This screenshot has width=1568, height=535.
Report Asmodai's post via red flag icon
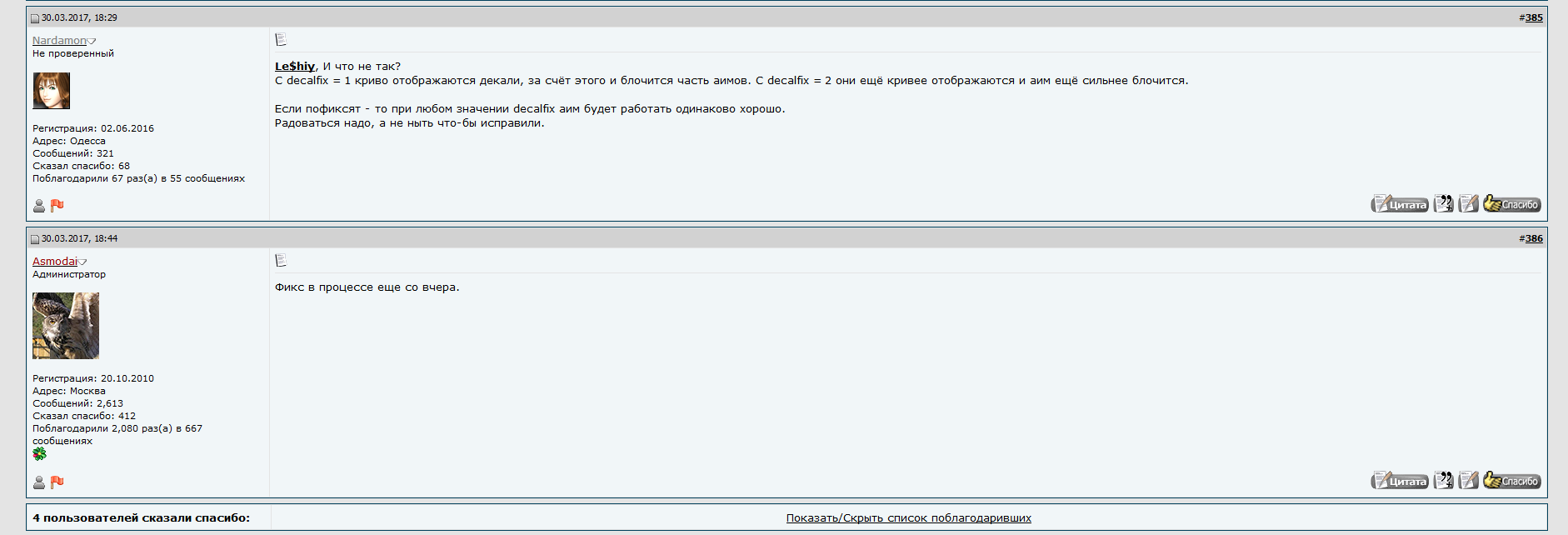[57, 482]
